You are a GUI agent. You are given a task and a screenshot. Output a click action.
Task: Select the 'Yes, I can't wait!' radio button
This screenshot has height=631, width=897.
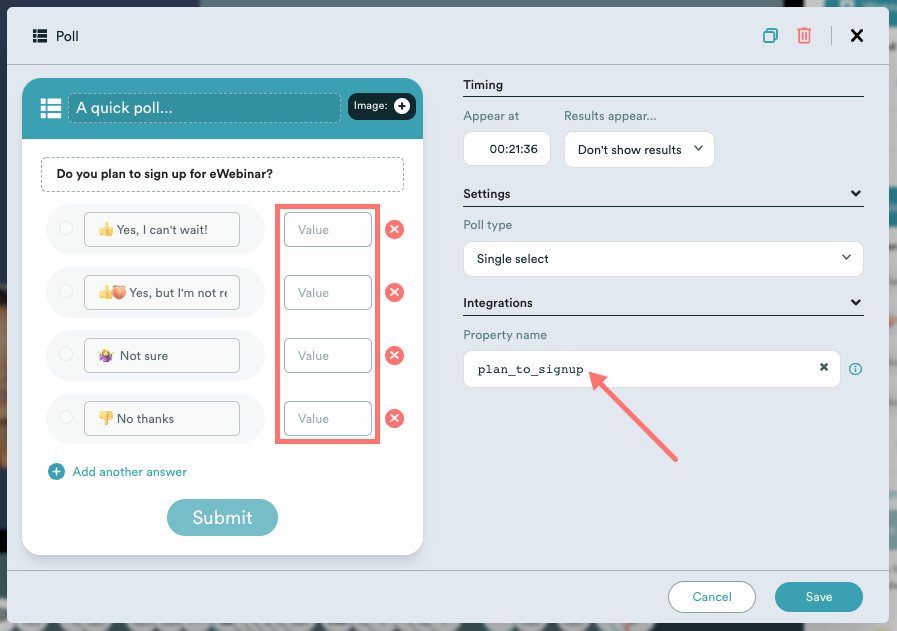click(x=66, y=229)
